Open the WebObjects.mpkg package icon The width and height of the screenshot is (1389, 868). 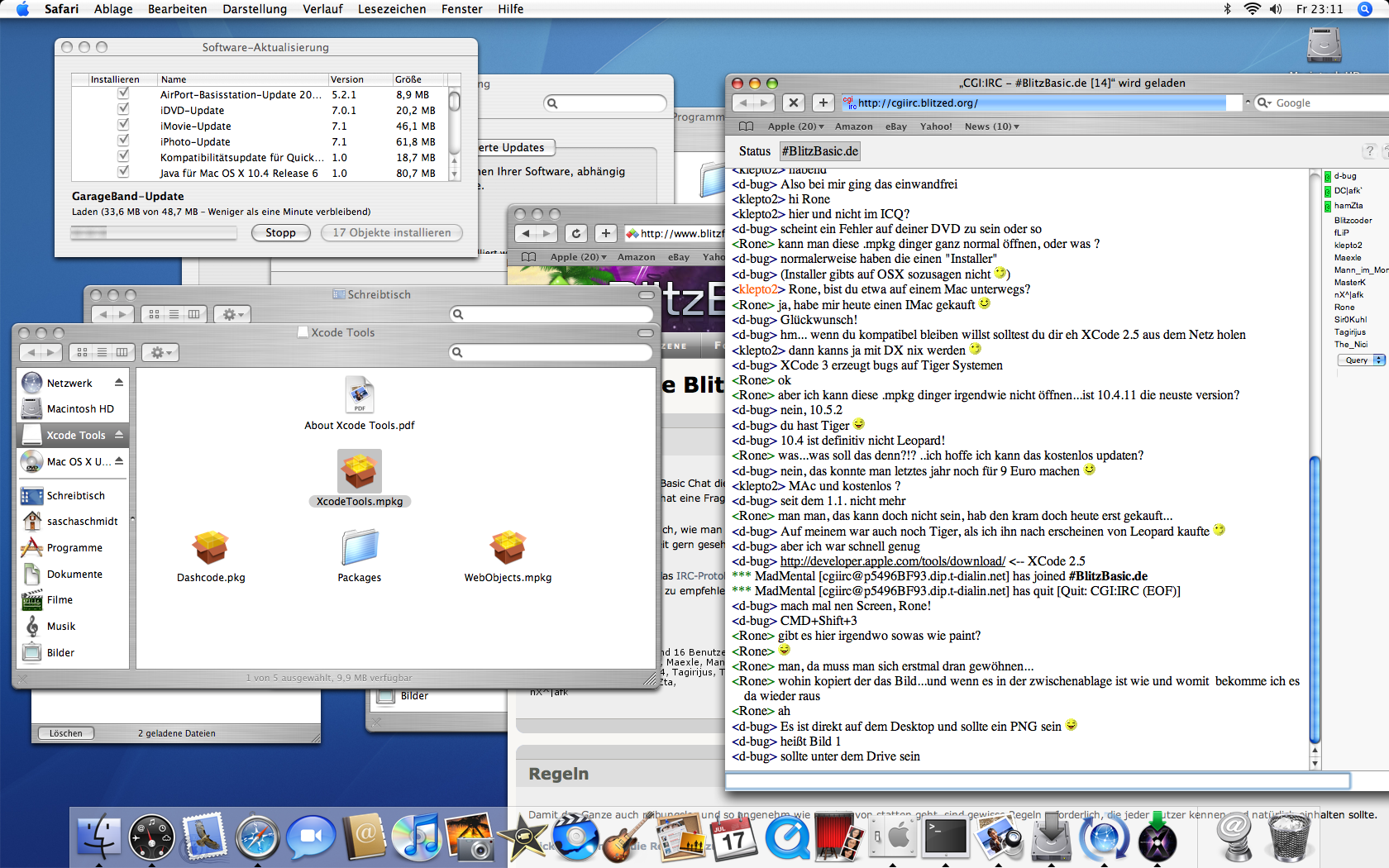[x=508, y=547]
